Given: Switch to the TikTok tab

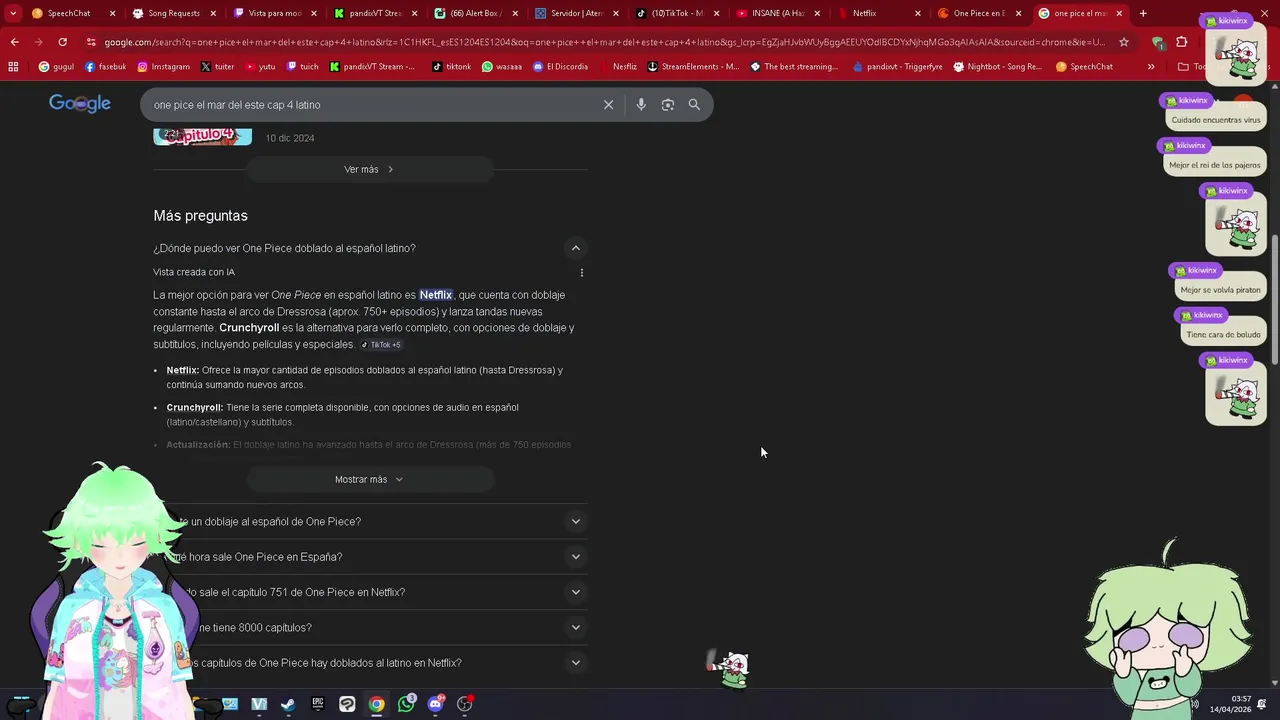Looking at the screenshot, I should point(676,13).
